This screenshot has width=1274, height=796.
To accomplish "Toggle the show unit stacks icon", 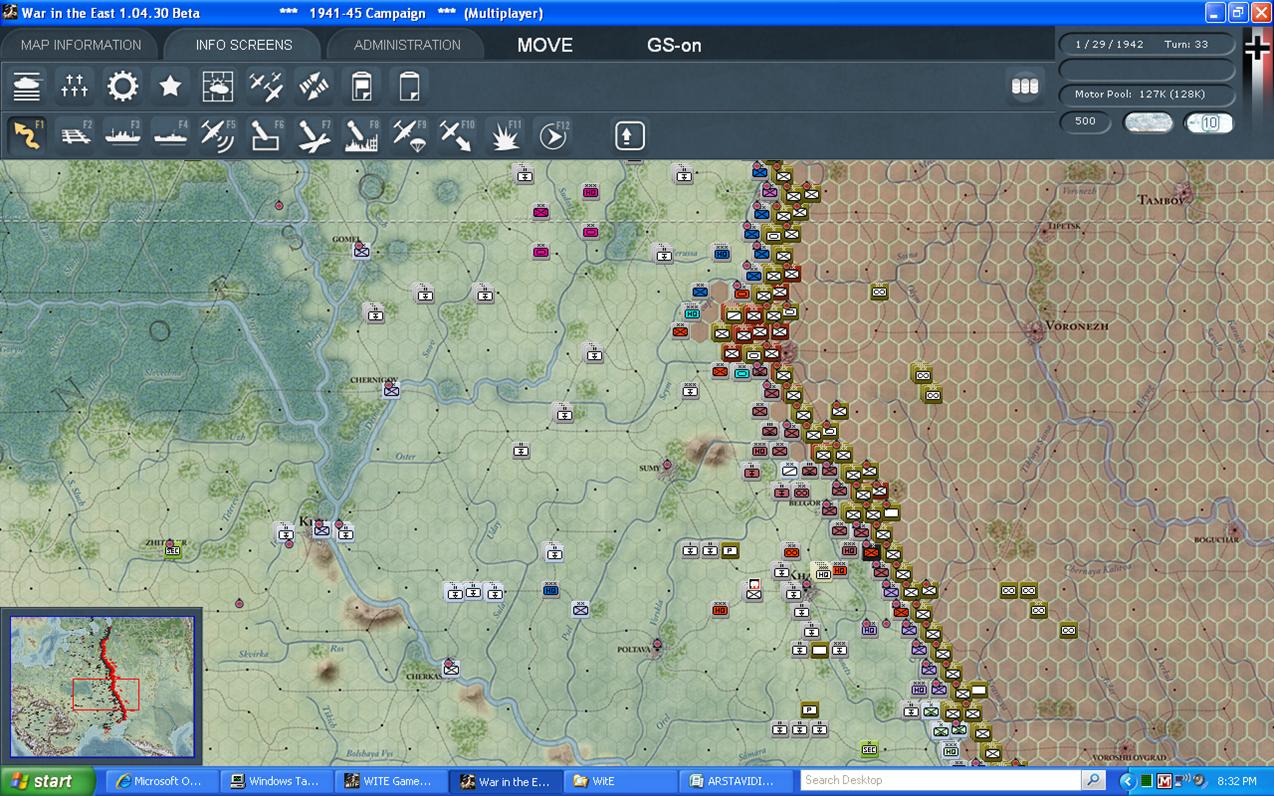I will (1025, 86).
